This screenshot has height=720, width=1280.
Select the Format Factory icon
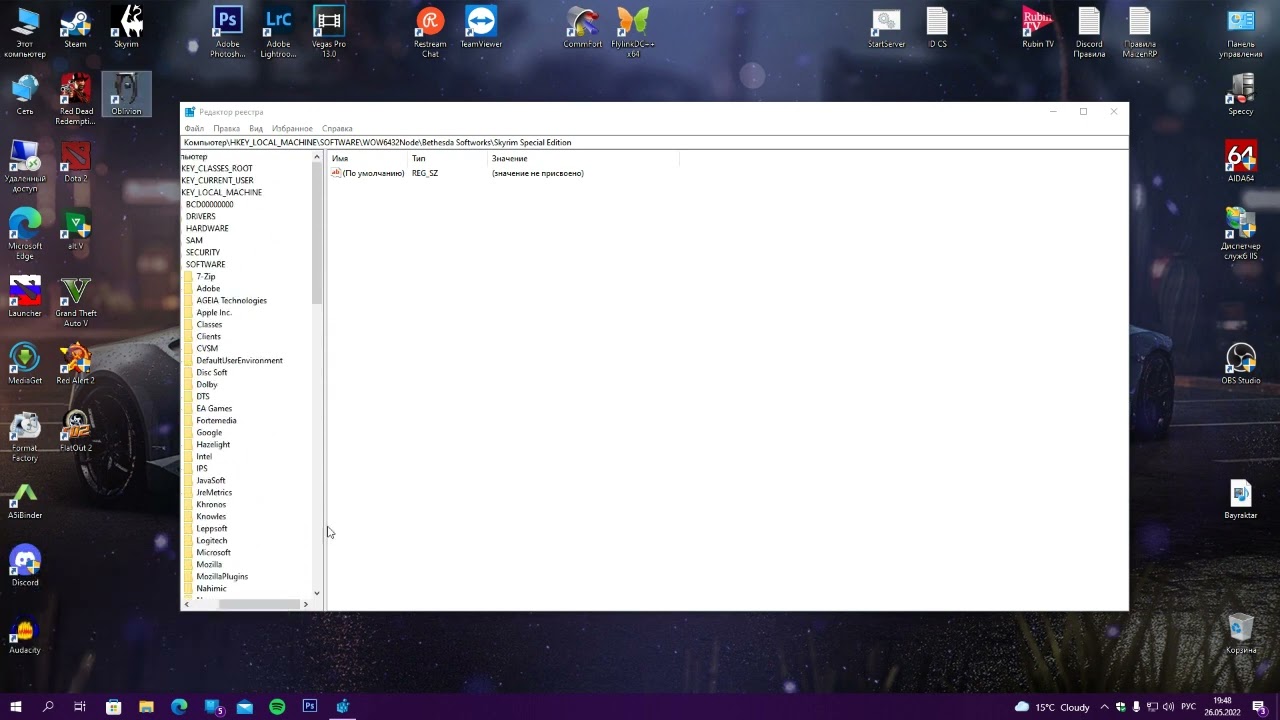click(x=25, y=437)
